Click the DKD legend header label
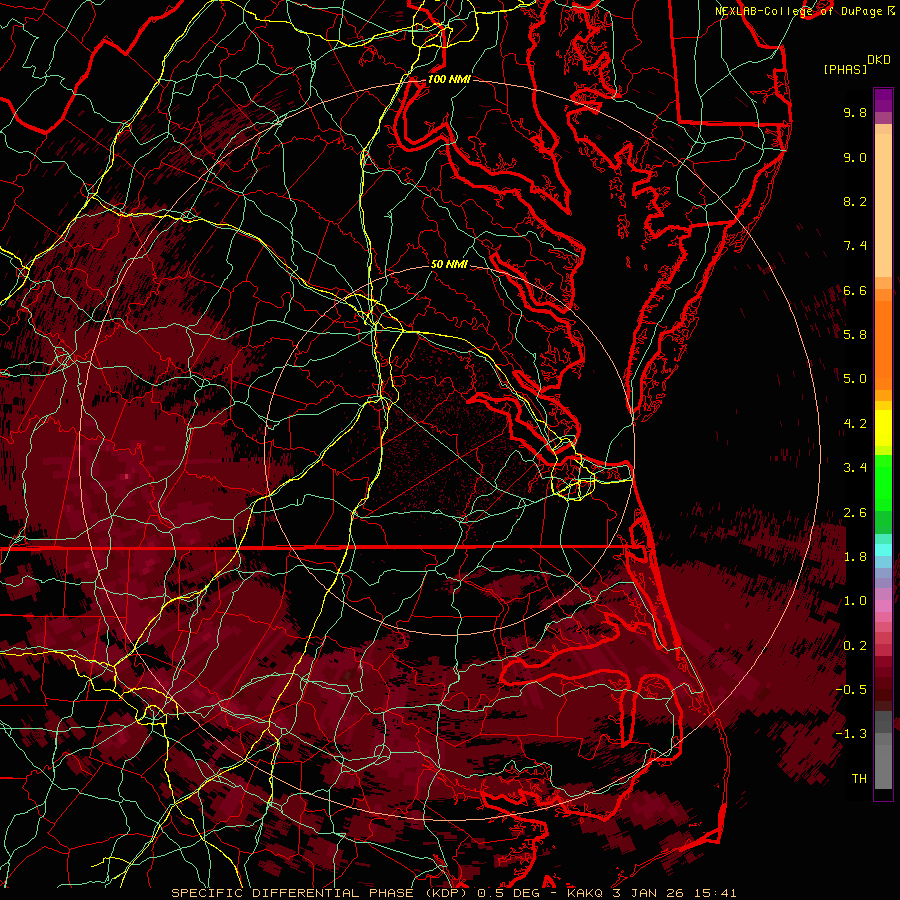Screen dimensions: 900x900 coord(879,60)
